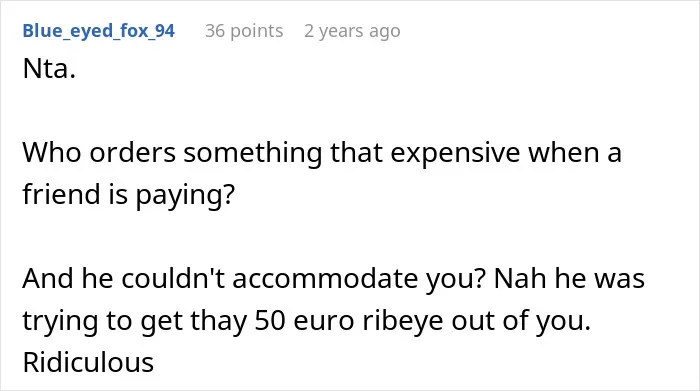Image resolution: width=700 pixels, height=391 pixels.
Task: Click the word Ridiculous
Action: pos(88,362)
